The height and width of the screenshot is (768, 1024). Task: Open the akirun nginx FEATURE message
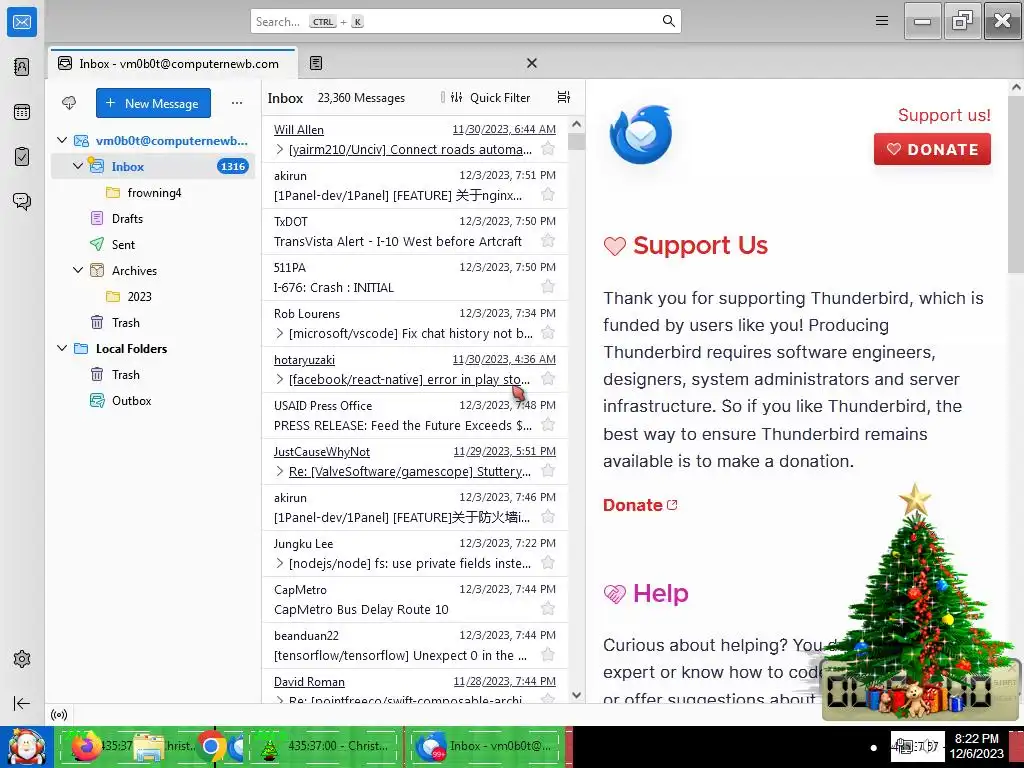415,185
